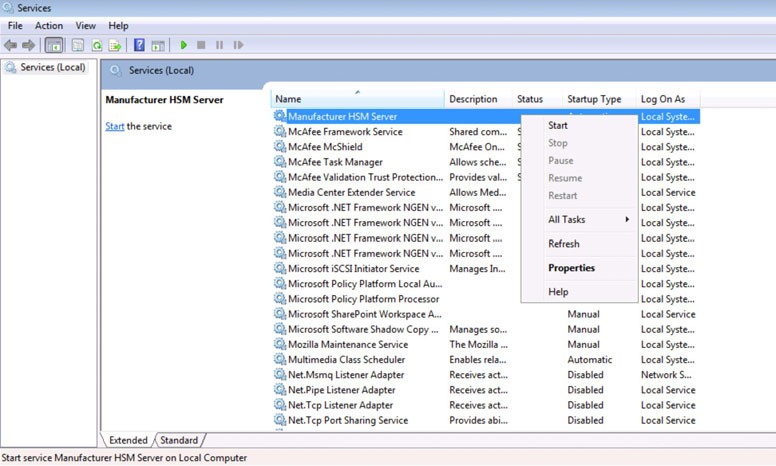Sort by the Status column header
This screenshot has height=466, width=776.
537,99
